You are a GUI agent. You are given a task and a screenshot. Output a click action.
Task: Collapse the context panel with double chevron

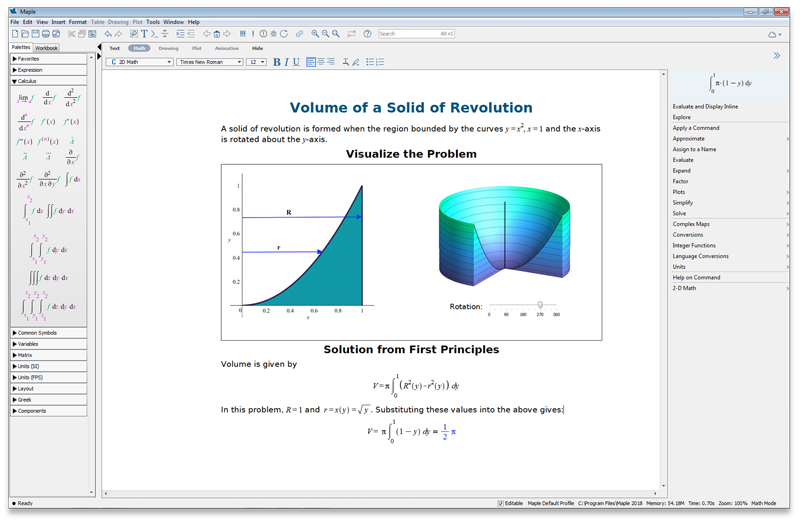[776, 56]
